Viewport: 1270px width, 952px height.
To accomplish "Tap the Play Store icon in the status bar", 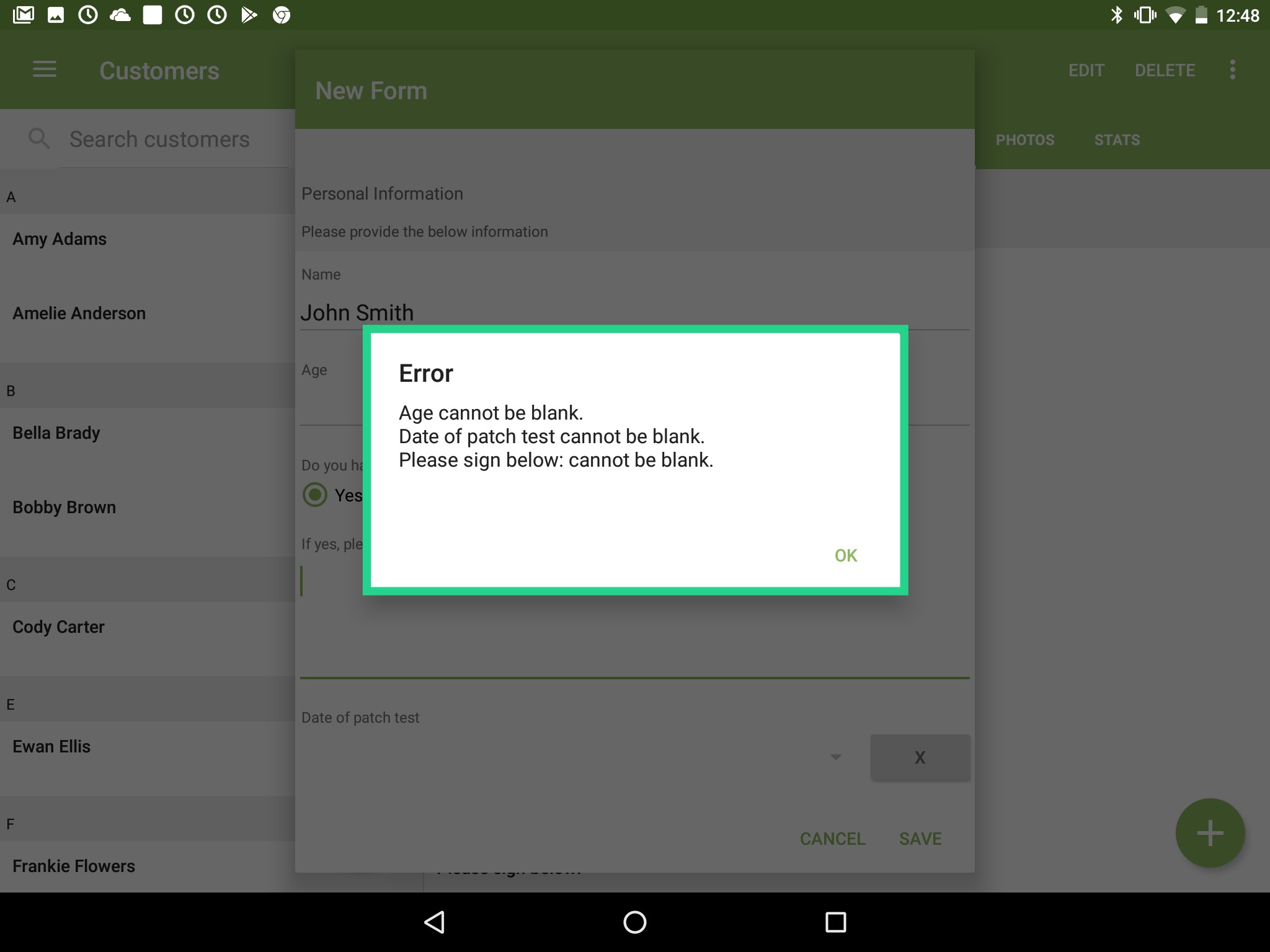I will (x=251, y=15).
